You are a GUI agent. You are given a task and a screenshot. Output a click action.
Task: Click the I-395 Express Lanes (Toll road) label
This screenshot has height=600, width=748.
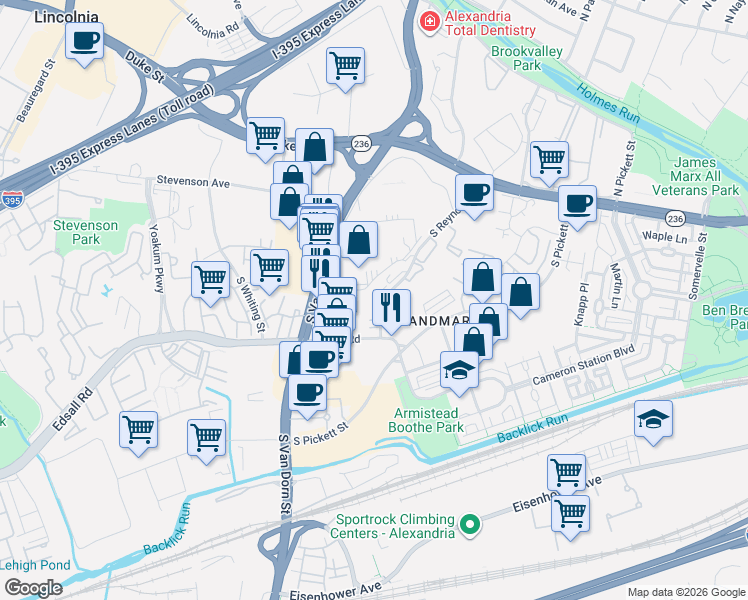pyautogui.click(x=132, y=130)
